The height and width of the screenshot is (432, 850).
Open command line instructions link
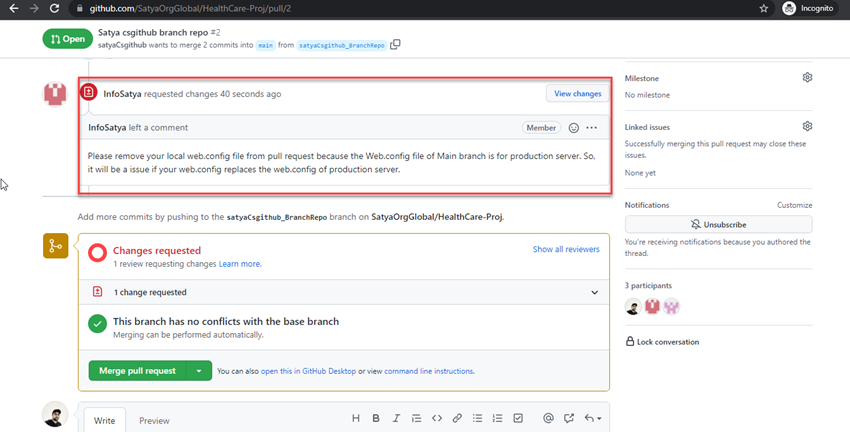tap(429, 371)
